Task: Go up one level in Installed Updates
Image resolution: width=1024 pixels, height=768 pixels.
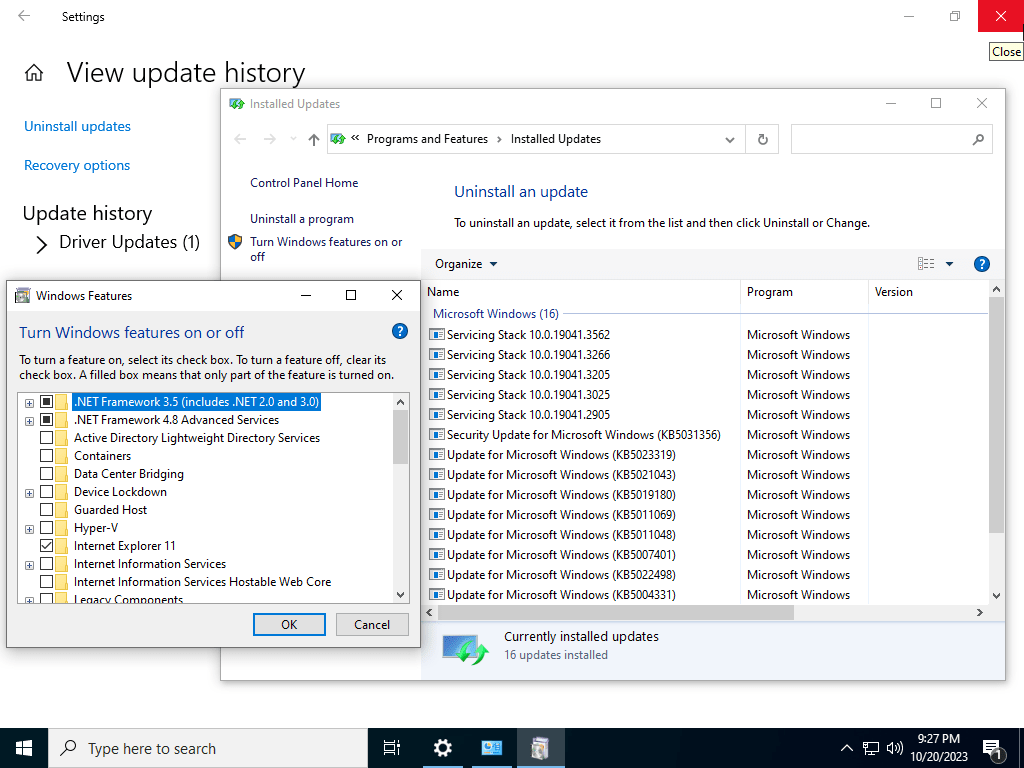Action: point(313,139)
